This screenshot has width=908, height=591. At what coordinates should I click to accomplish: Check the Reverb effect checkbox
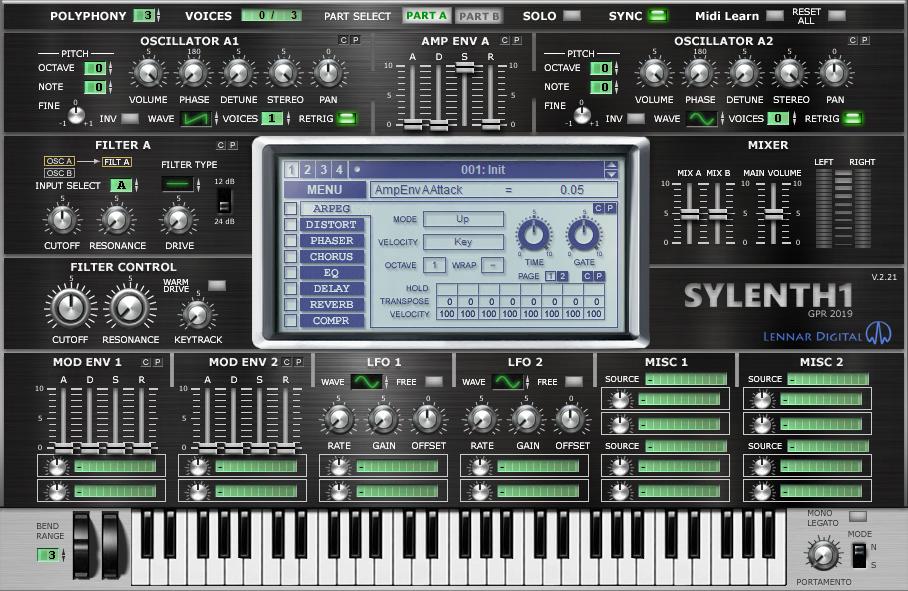(x=290, y=304)
